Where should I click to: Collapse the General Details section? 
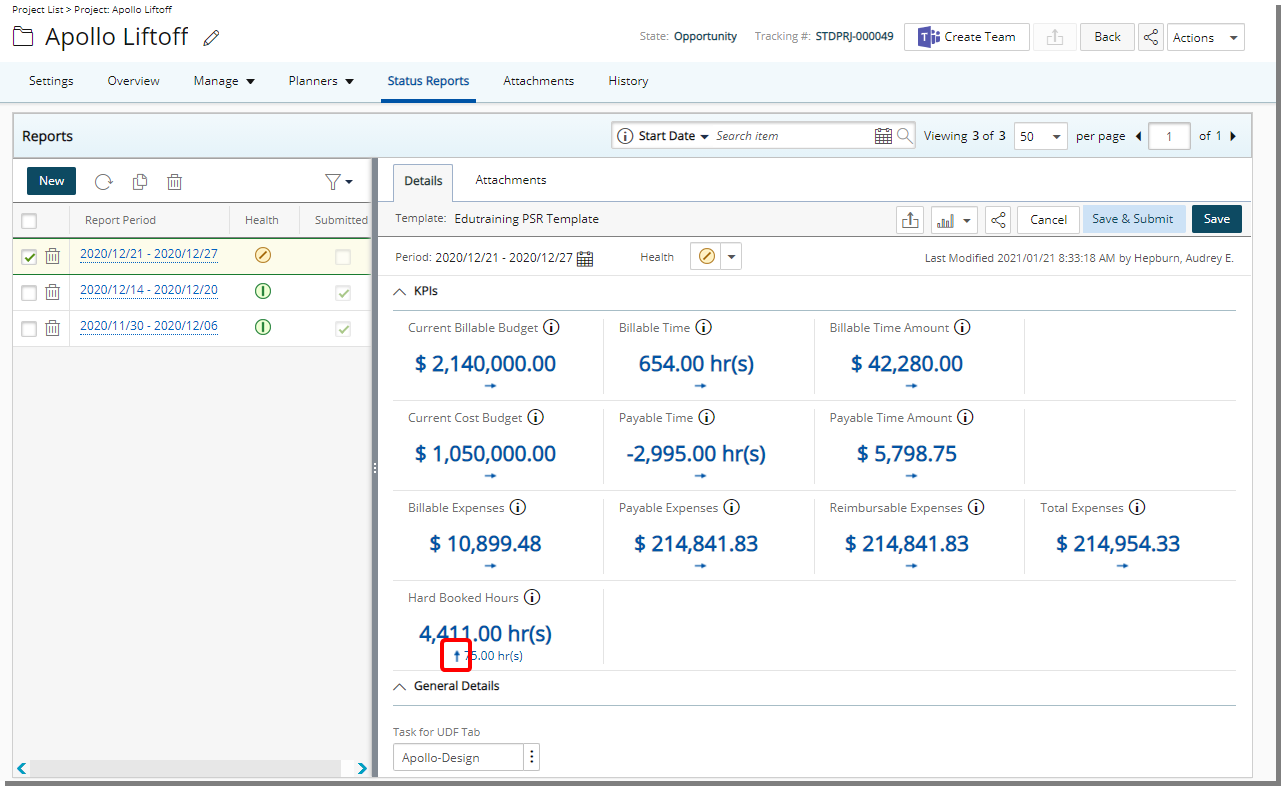tap(400, 687)
